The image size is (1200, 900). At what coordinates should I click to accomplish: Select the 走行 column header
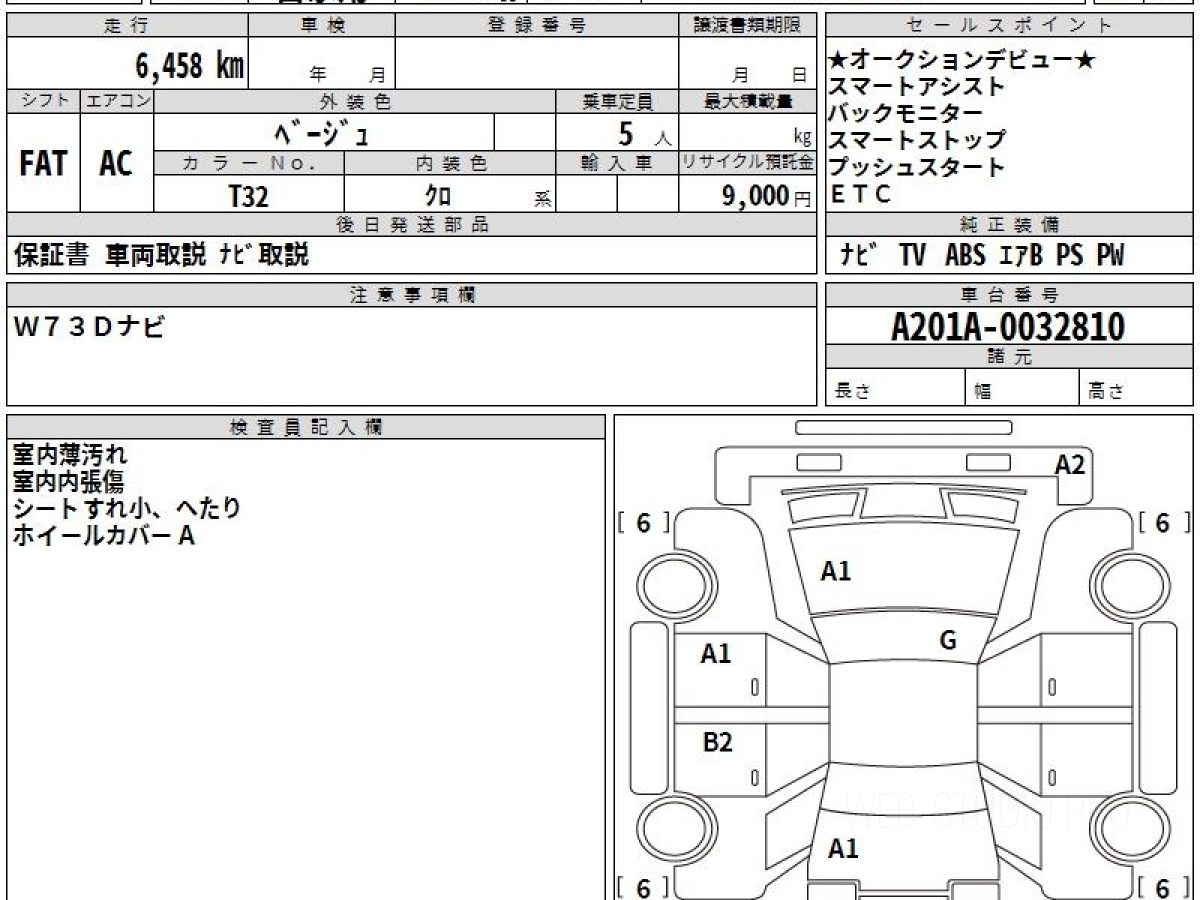pyautogui.click(x=127, y=27)
